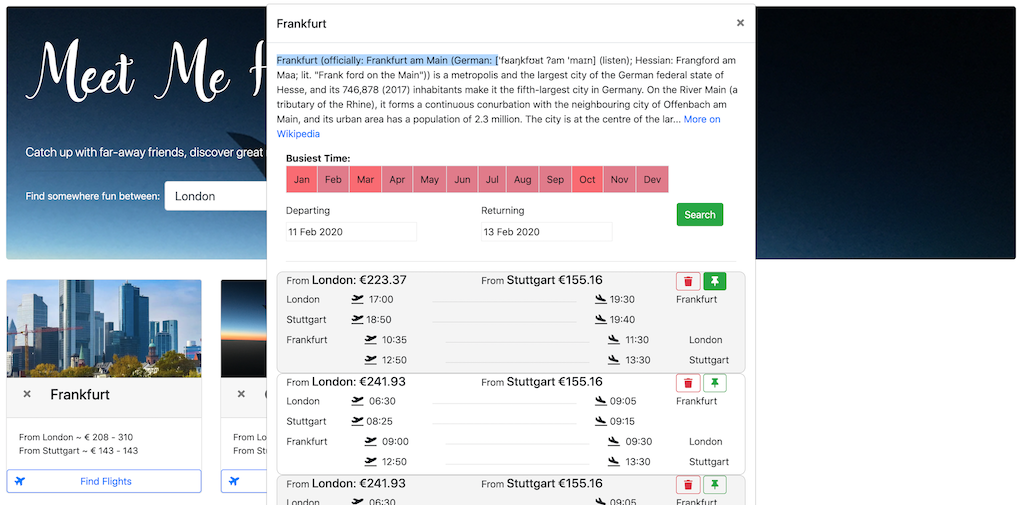Click landing icon next to 19:40
The height and width of the screenshot is (505, 1024).
click(601, 319)
